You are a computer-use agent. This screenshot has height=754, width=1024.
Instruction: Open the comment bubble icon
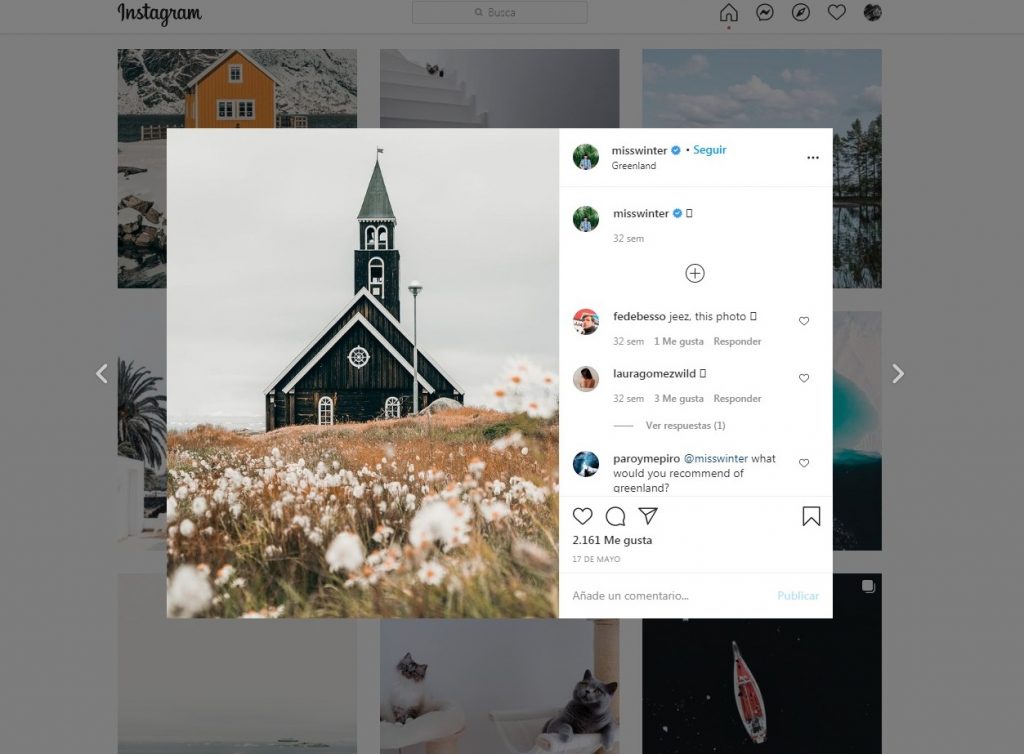[616, 516]
